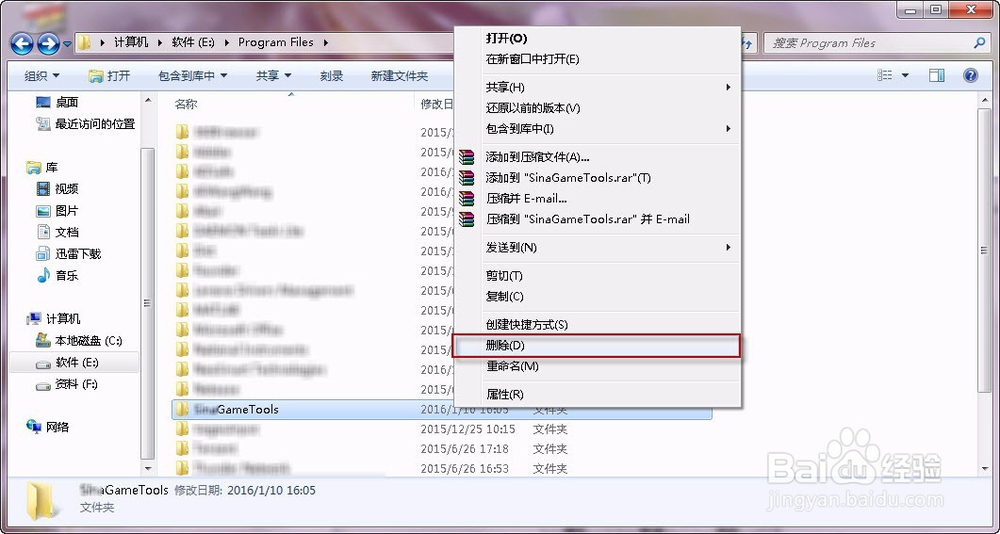The width and height of the screenshot is (1000, 534).
Task: Click the file list vertical scrollbar
Action: pyautogui.click(x=982, y=249)
